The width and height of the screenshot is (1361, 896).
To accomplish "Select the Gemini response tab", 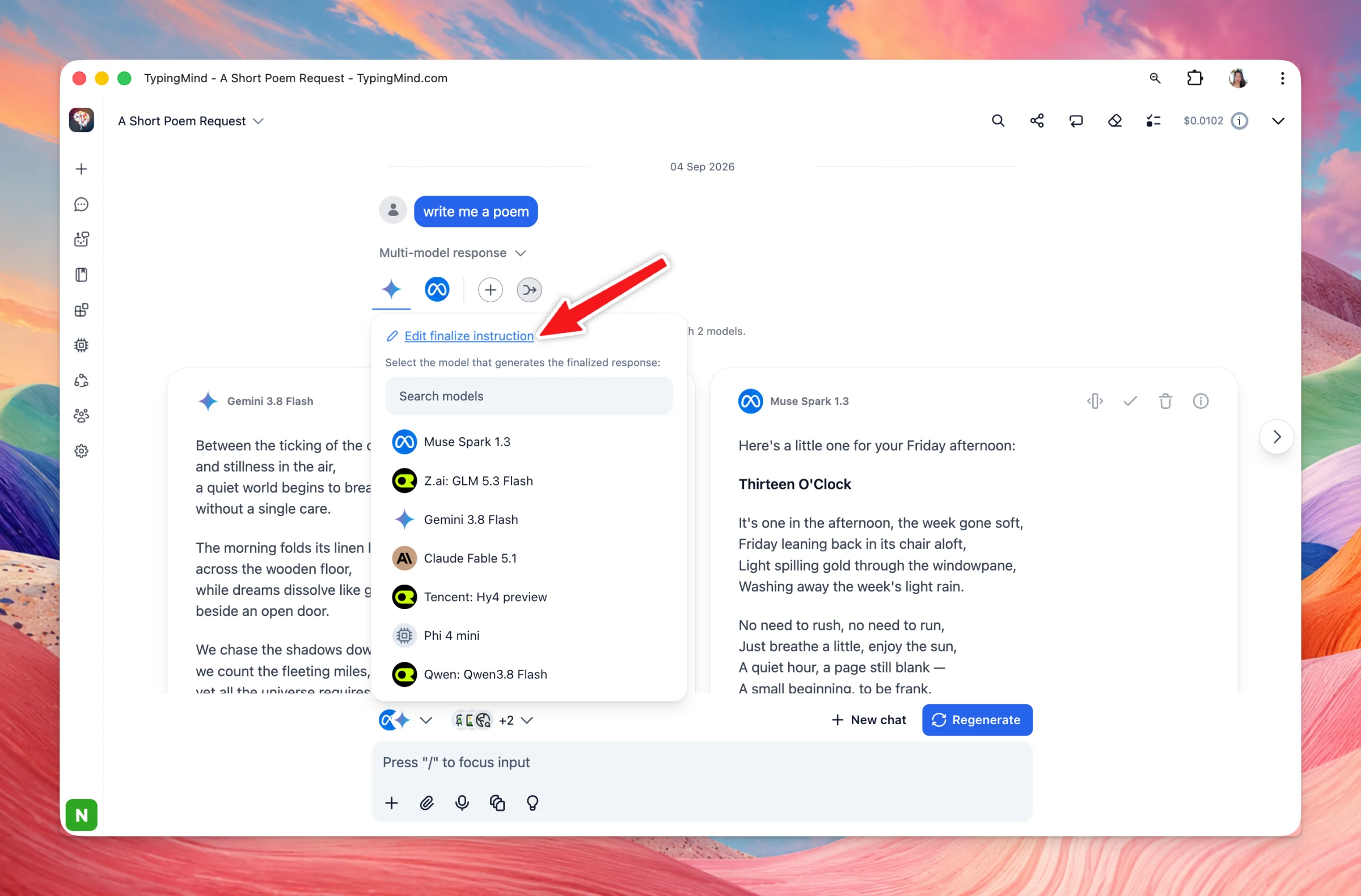I will click(391, 290).
